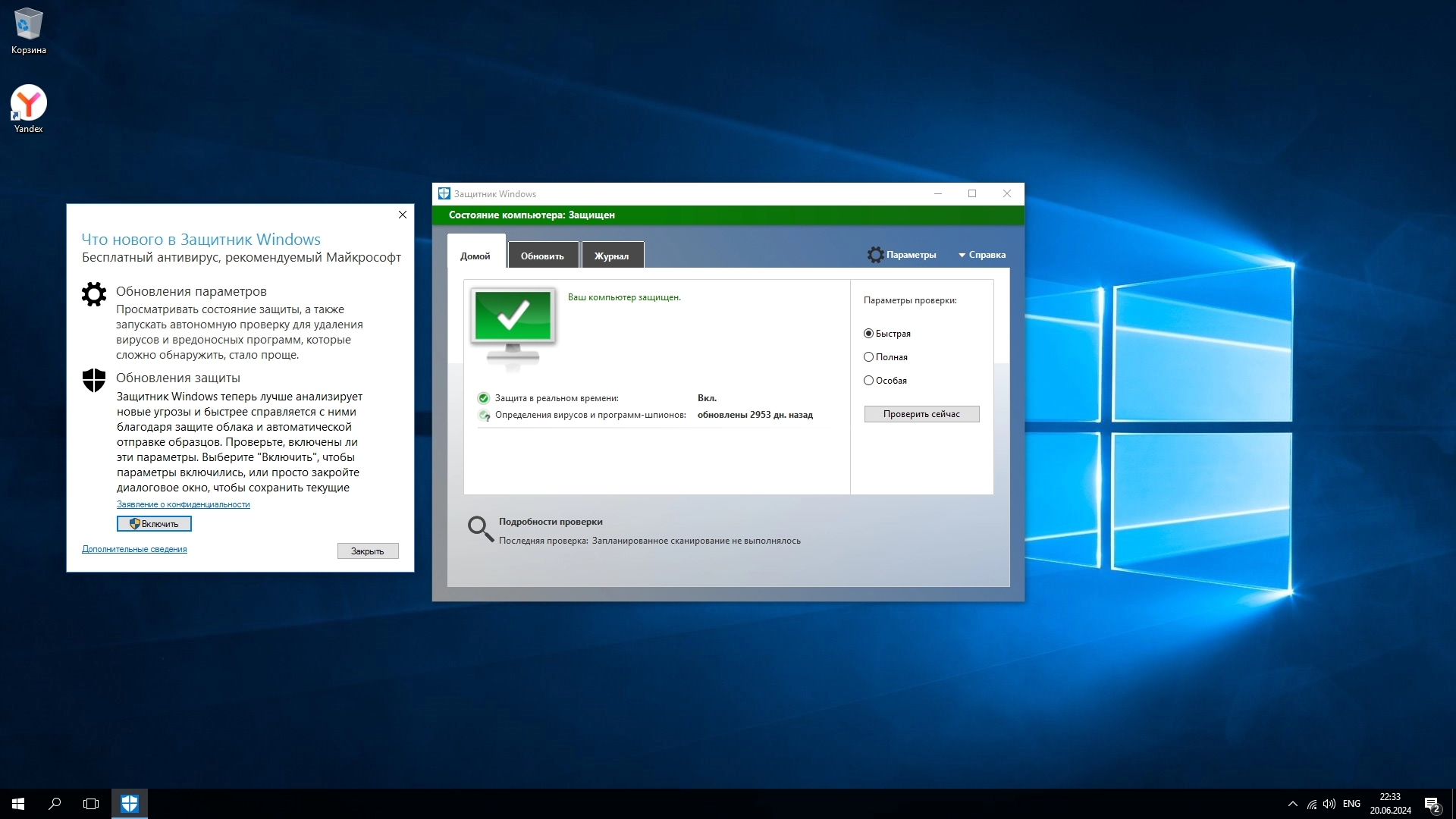The image size is (1456, 819).
Task: Open the Заявление о конфиденциальности link
Action: tap(183, 504)
